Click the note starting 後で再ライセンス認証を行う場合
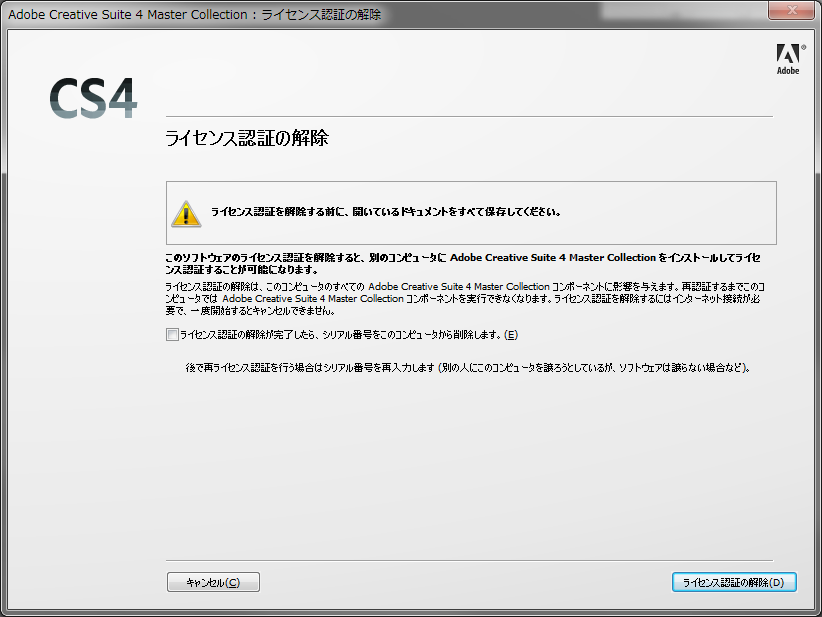This screenshot has height=617, width=822. (x=468, y=367)
